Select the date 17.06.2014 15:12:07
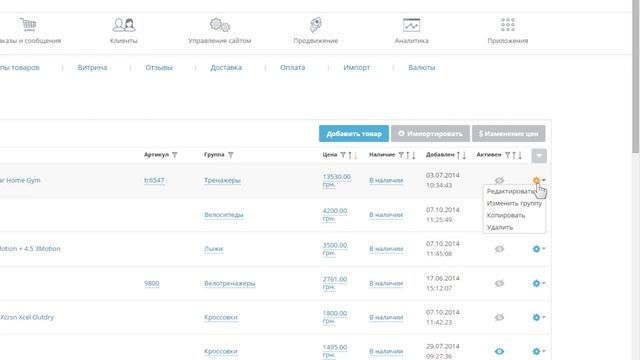 (443, 283)
